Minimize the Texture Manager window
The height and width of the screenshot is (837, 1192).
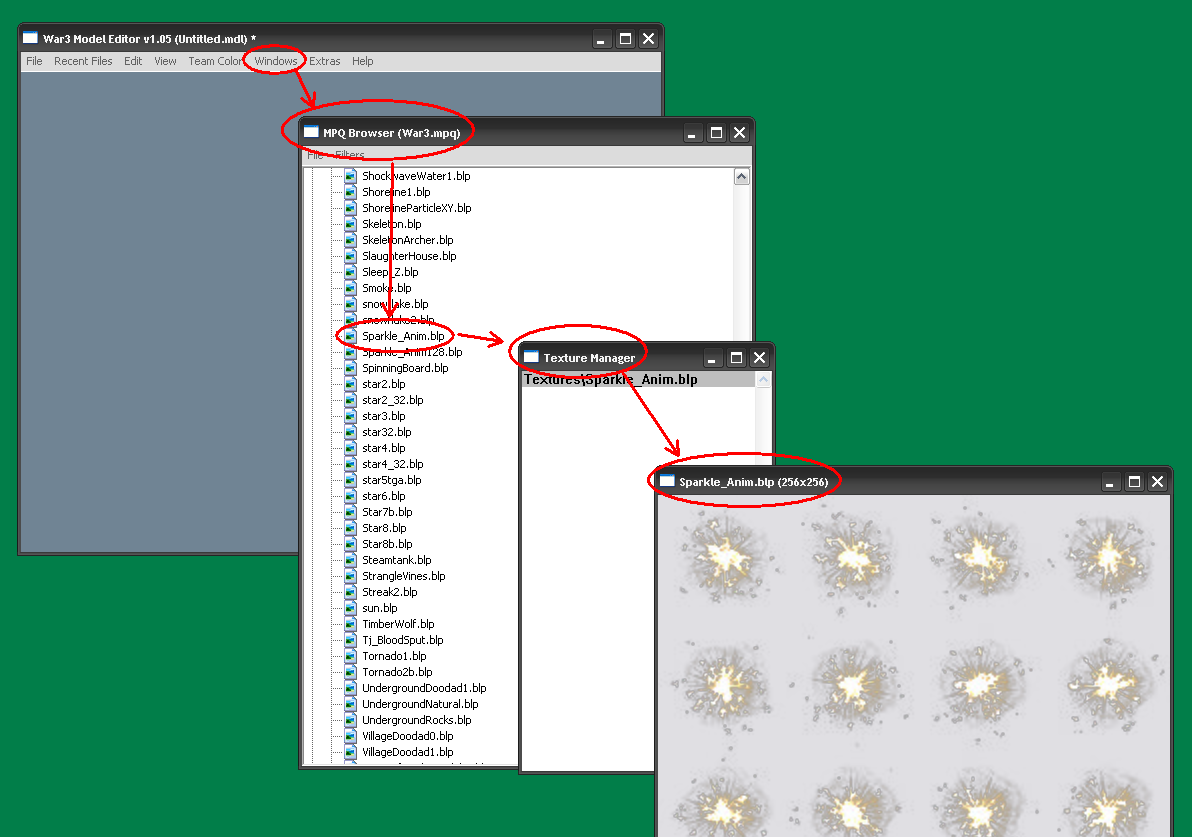tap(712, 358)
